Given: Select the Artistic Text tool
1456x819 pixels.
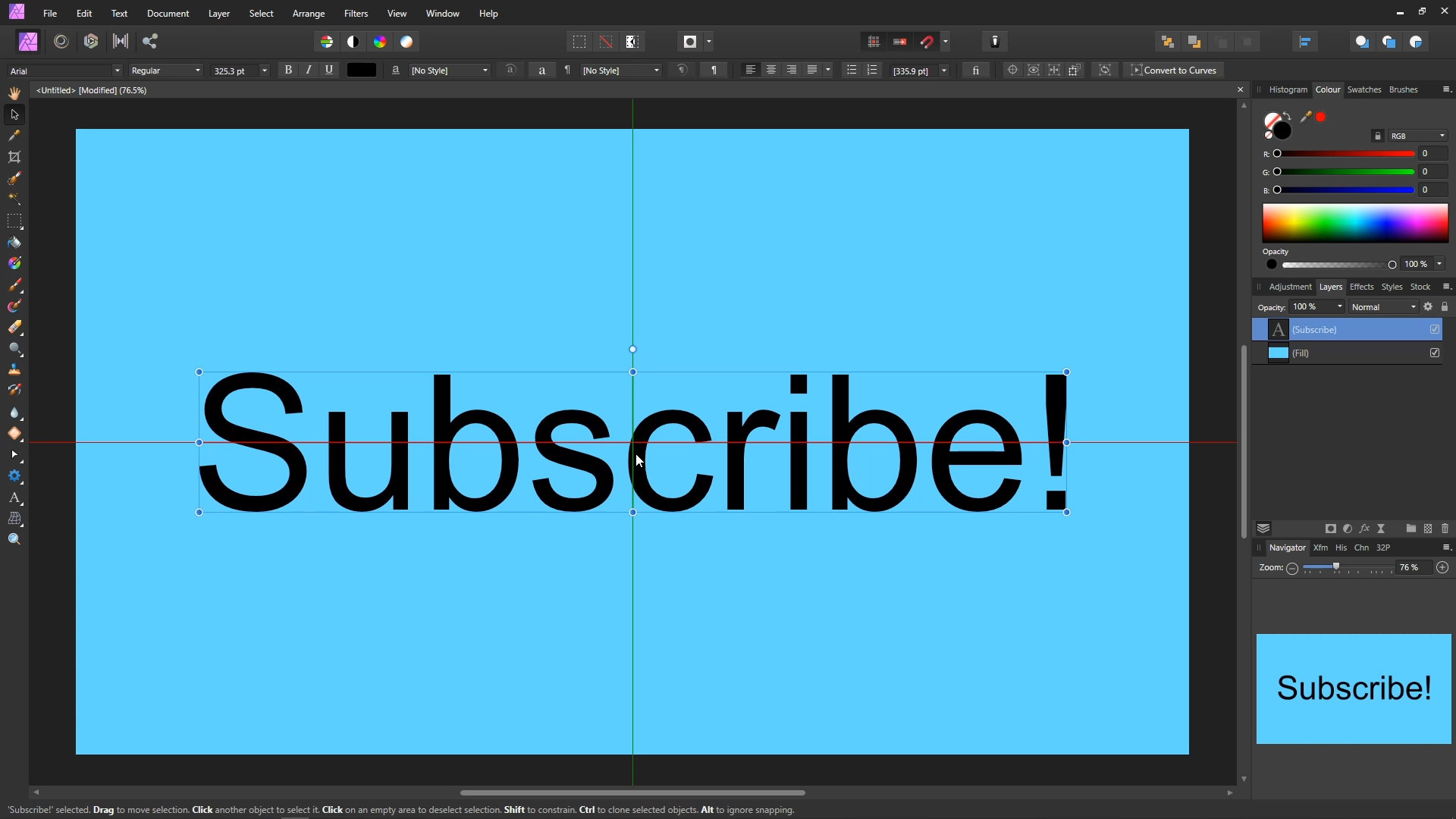Looking at the screenshot, I should (x=14, y=498).
